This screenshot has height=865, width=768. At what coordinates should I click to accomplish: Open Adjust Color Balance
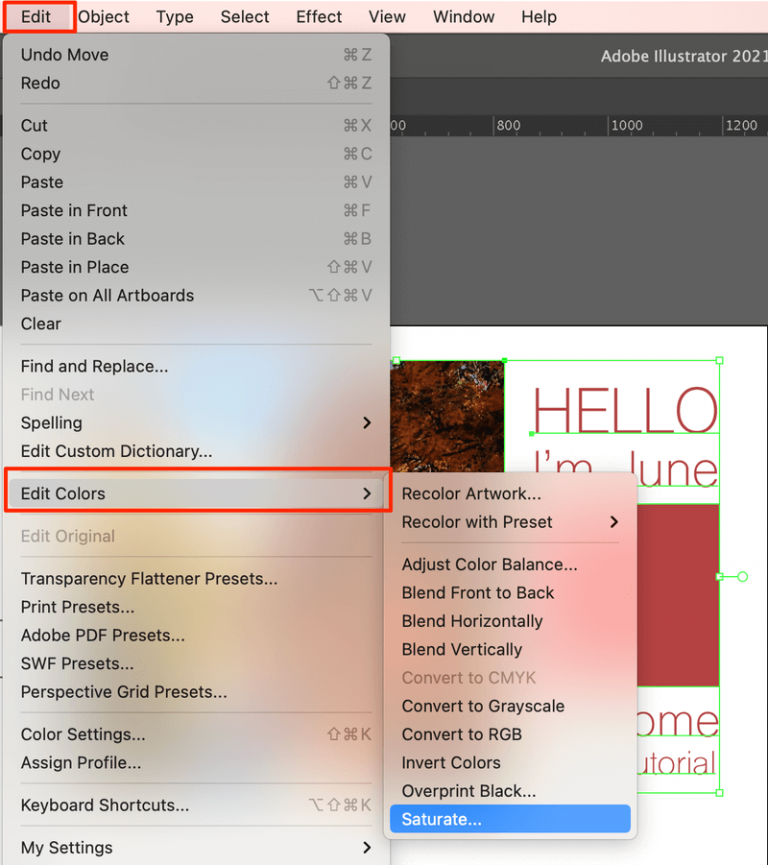pyautogui.click(x=510, y=564)
